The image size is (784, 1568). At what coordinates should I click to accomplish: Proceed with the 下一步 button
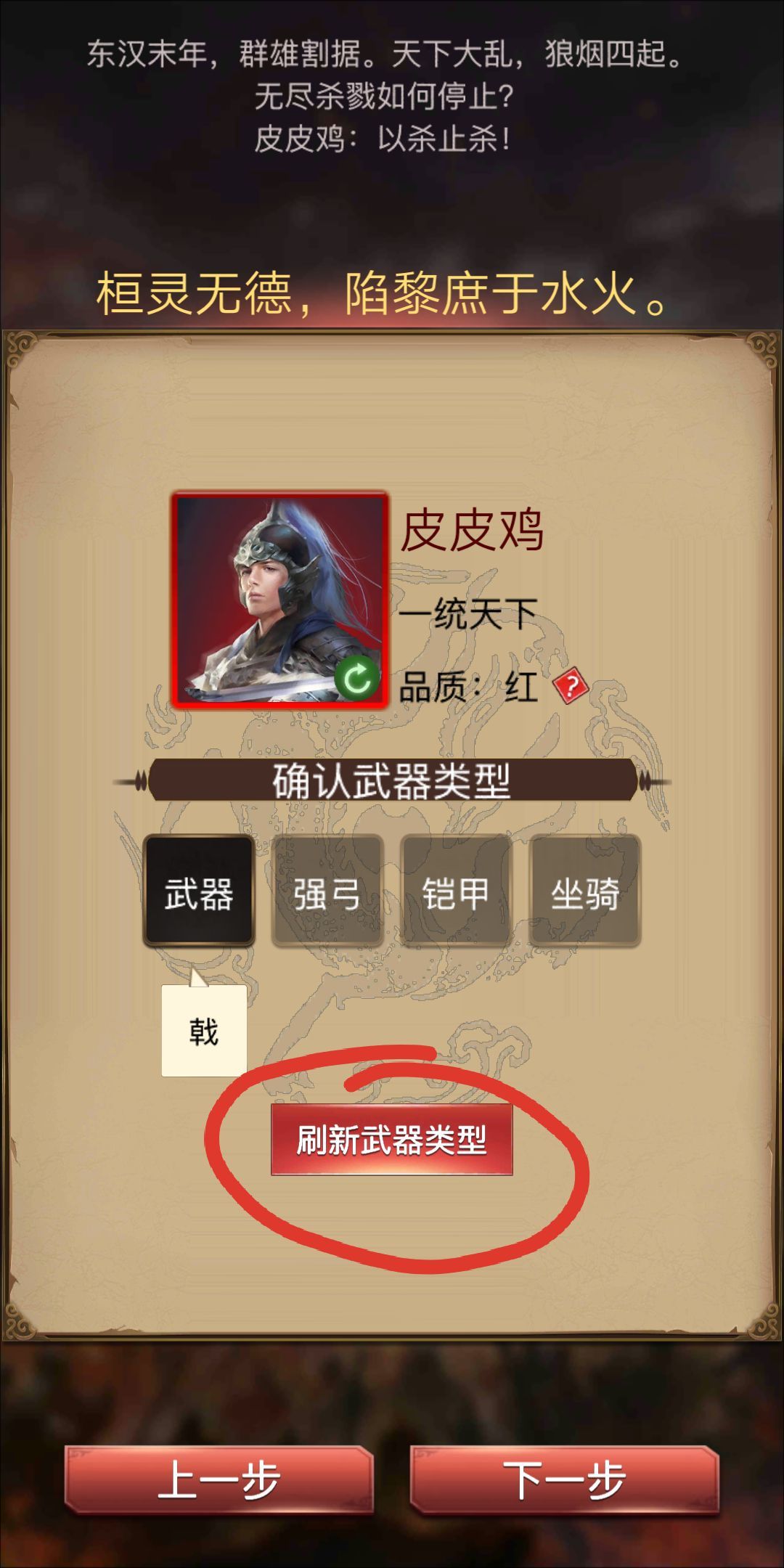click(564, 1479)
